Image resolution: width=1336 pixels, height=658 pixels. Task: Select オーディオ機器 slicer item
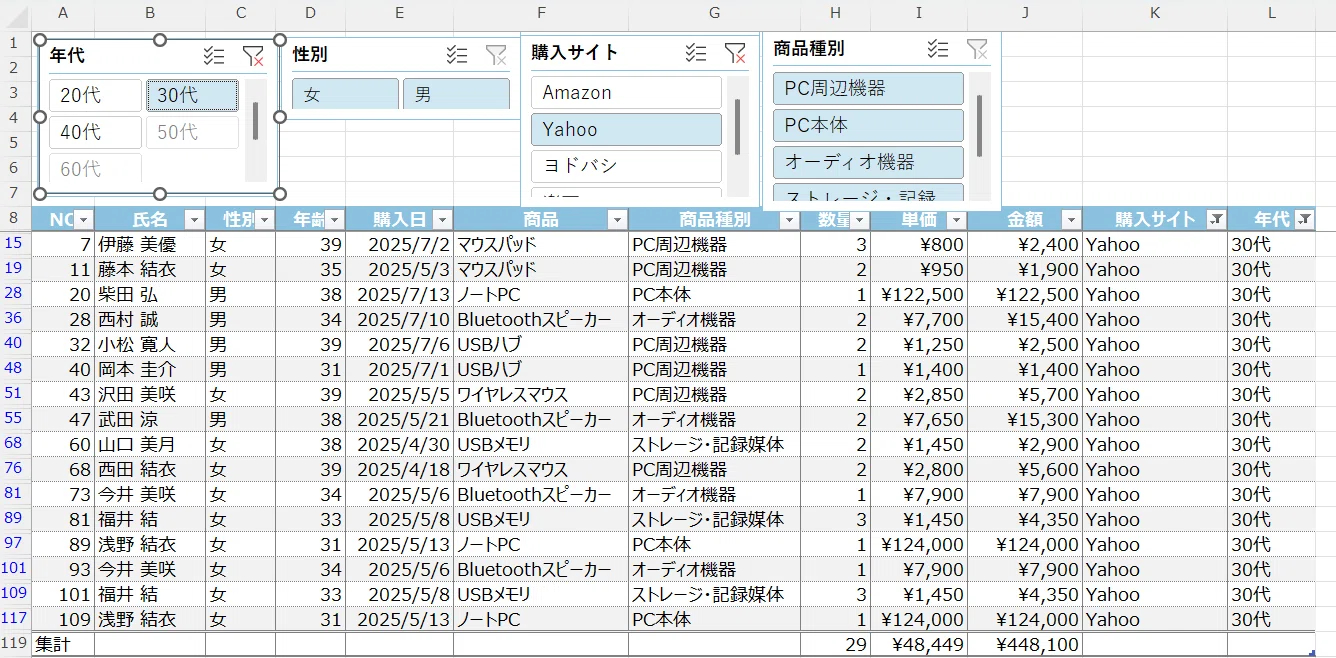pos(868,162)
